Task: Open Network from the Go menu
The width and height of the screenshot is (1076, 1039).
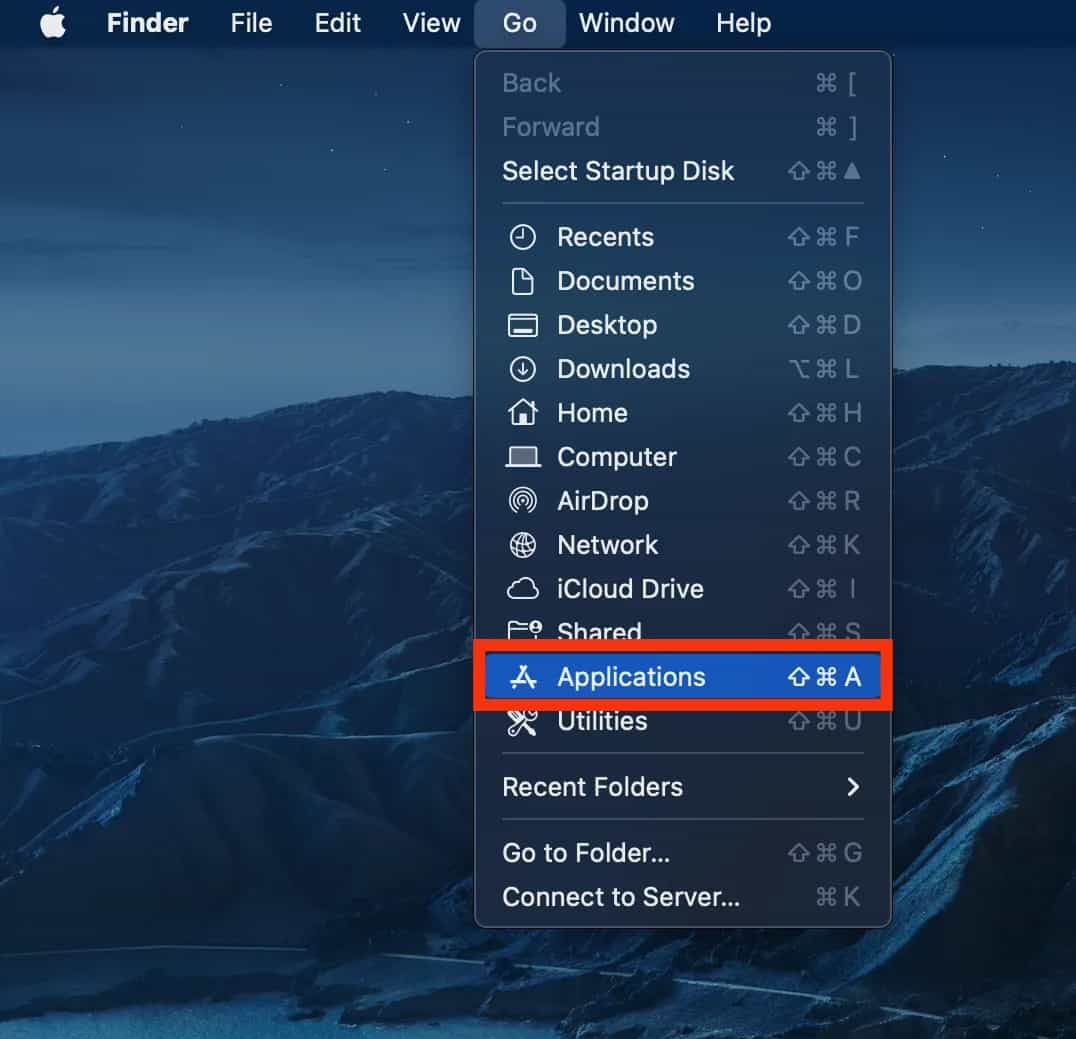Action: (683, 545)
